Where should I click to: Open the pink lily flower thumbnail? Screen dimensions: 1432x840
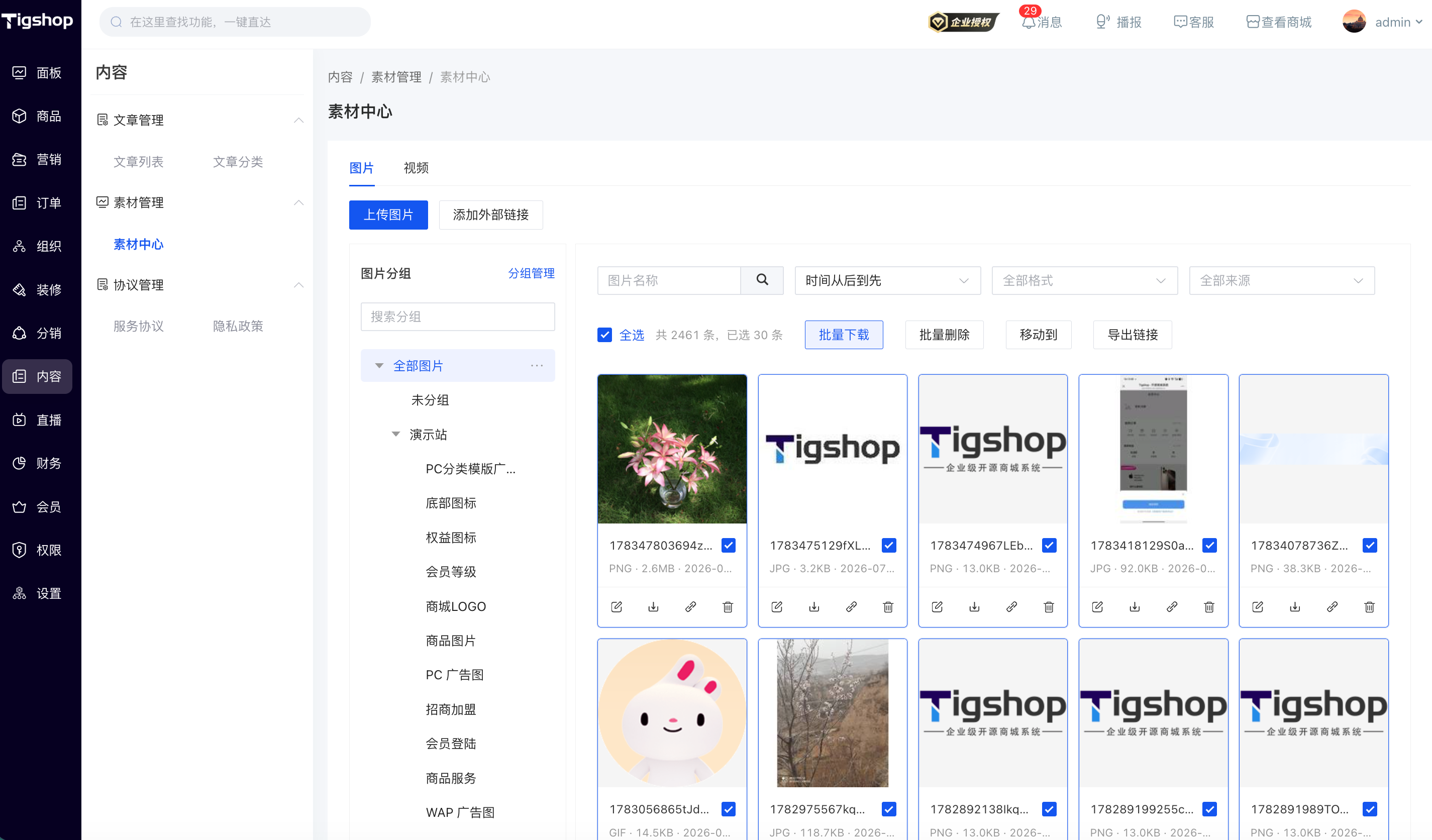point(672,449)
